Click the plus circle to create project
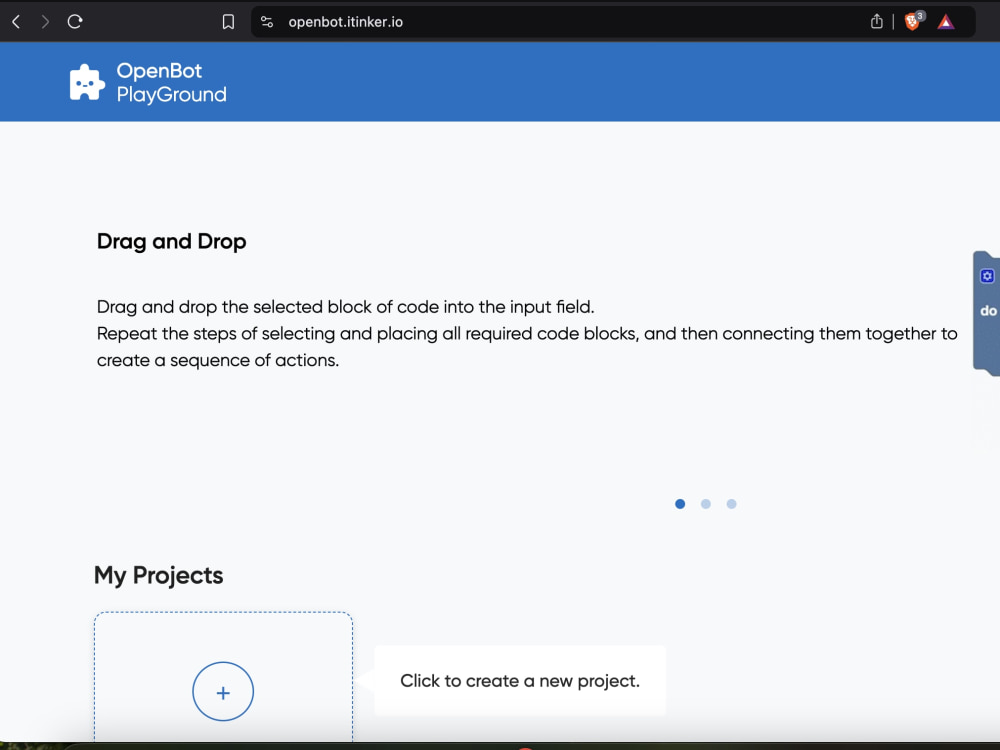Screen dimensions: 1000x750 [x=223, y=692]
